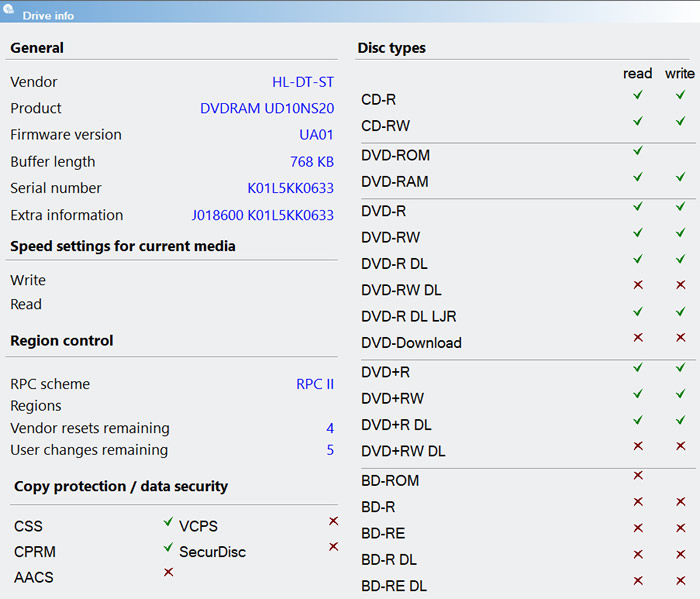Click the AACS unsupported cross icon
This screenshot has height=599, width=700.
(x=168, y=572)
